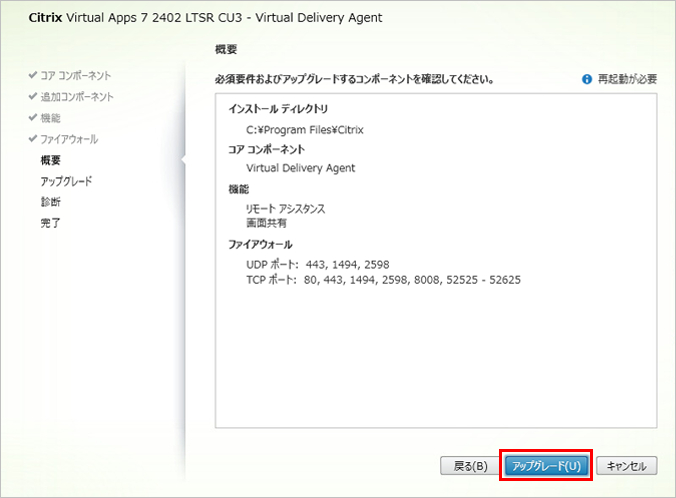Click the blue info icon for 再起動が必要

point(587,78)
